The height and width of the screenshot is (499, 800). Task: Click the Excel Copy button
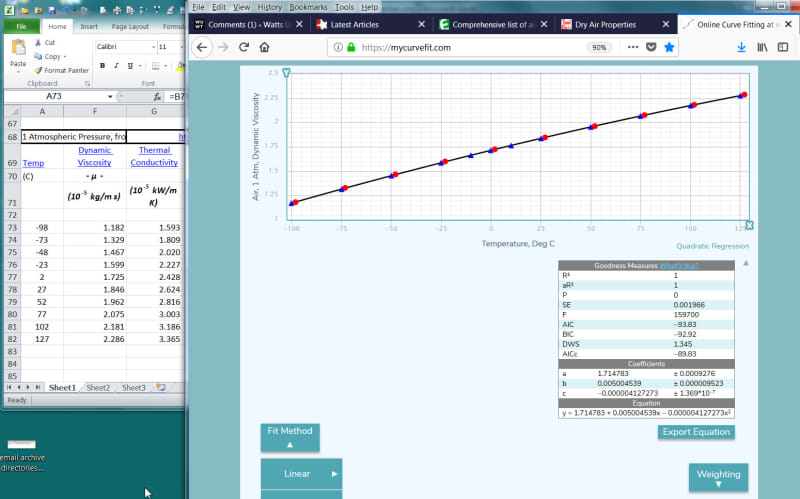click(x=48, y=57)
